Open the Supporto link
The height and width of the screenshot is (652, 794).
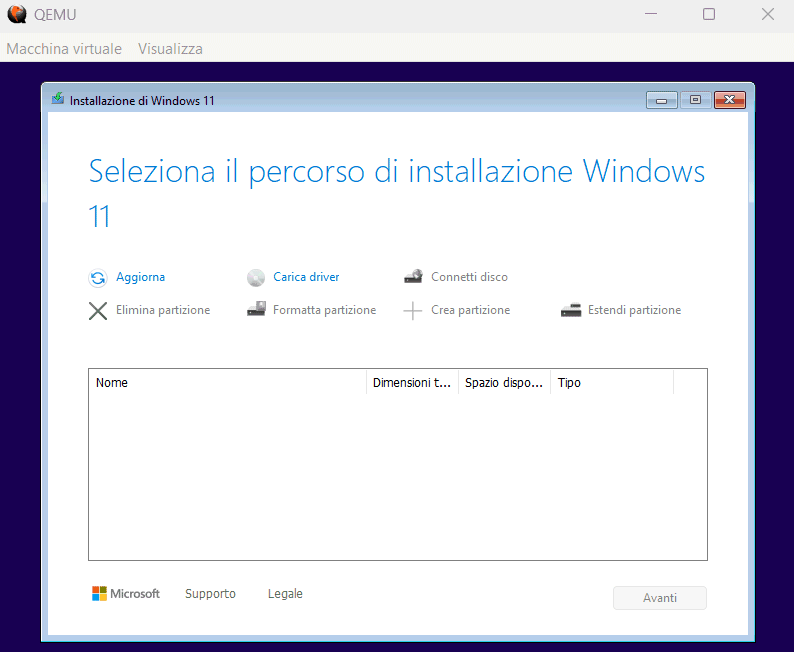(x=210, y=593)
